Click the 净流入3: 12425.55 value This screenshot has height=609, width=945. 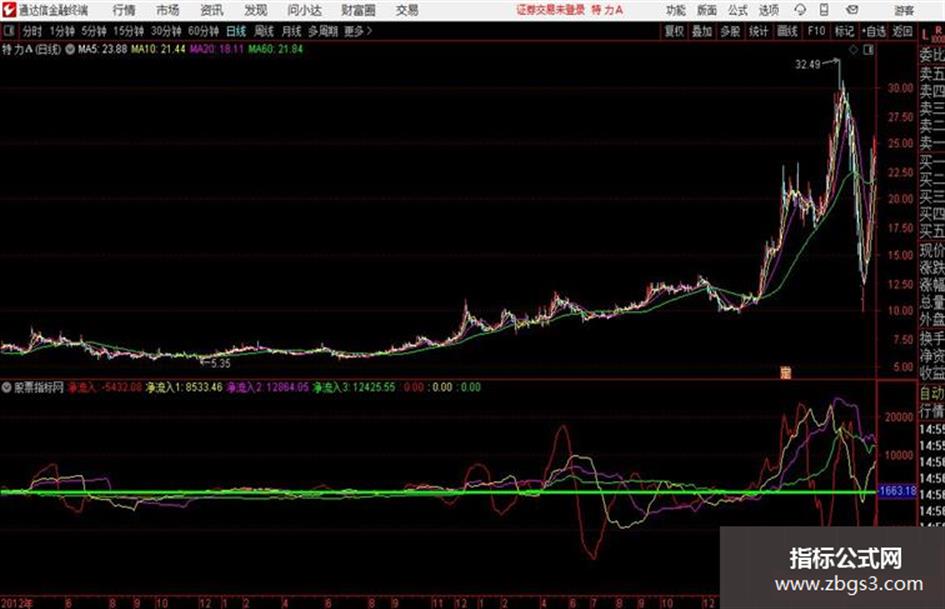(x=354, y=387)
